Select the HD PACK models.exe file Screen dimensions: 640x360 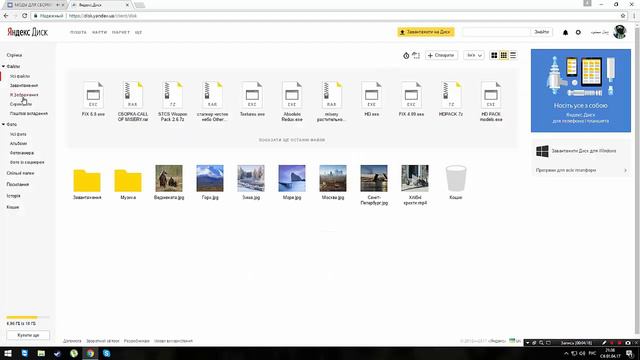tap(491, 95)
